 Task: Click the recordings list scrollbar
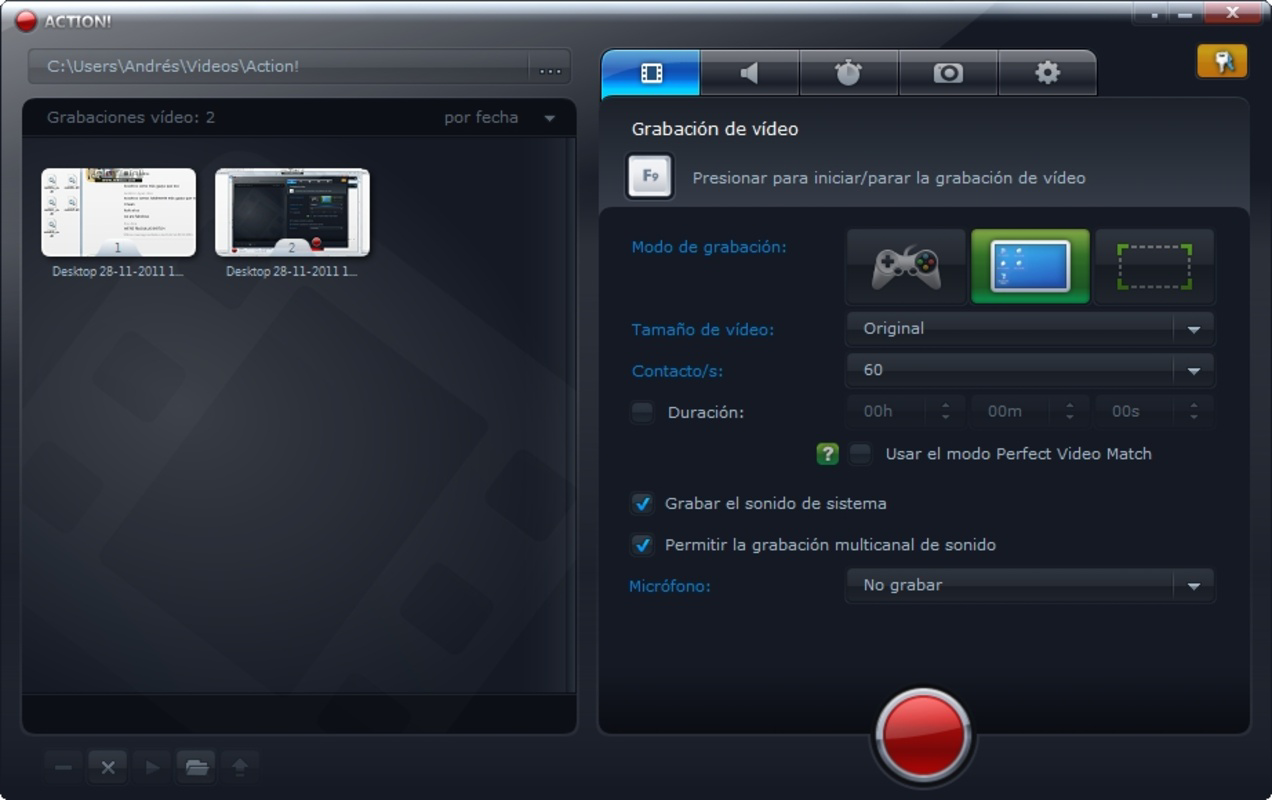click(571, 415)
